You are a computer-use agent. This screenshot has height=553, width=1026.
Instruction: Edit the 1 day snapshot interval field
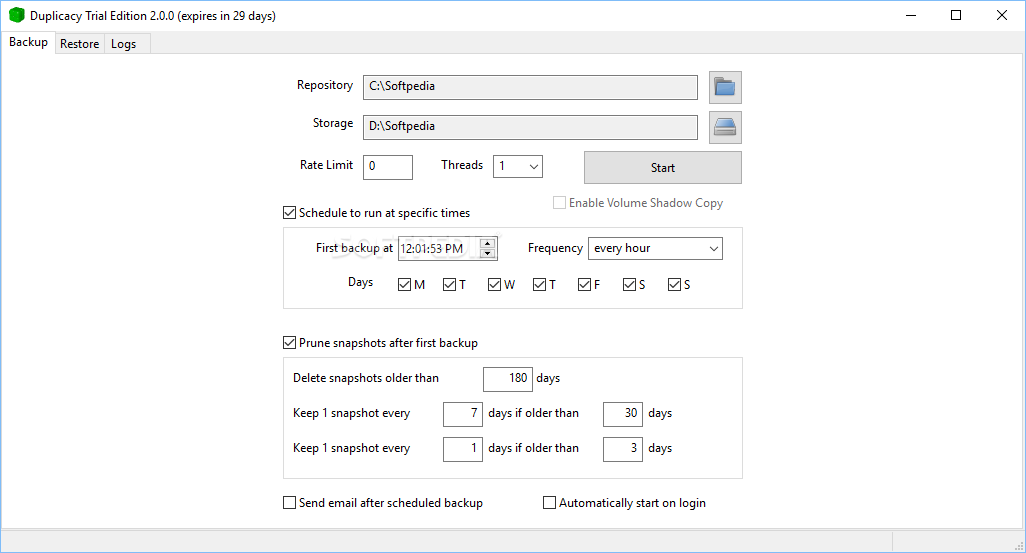tap(463, 450)
